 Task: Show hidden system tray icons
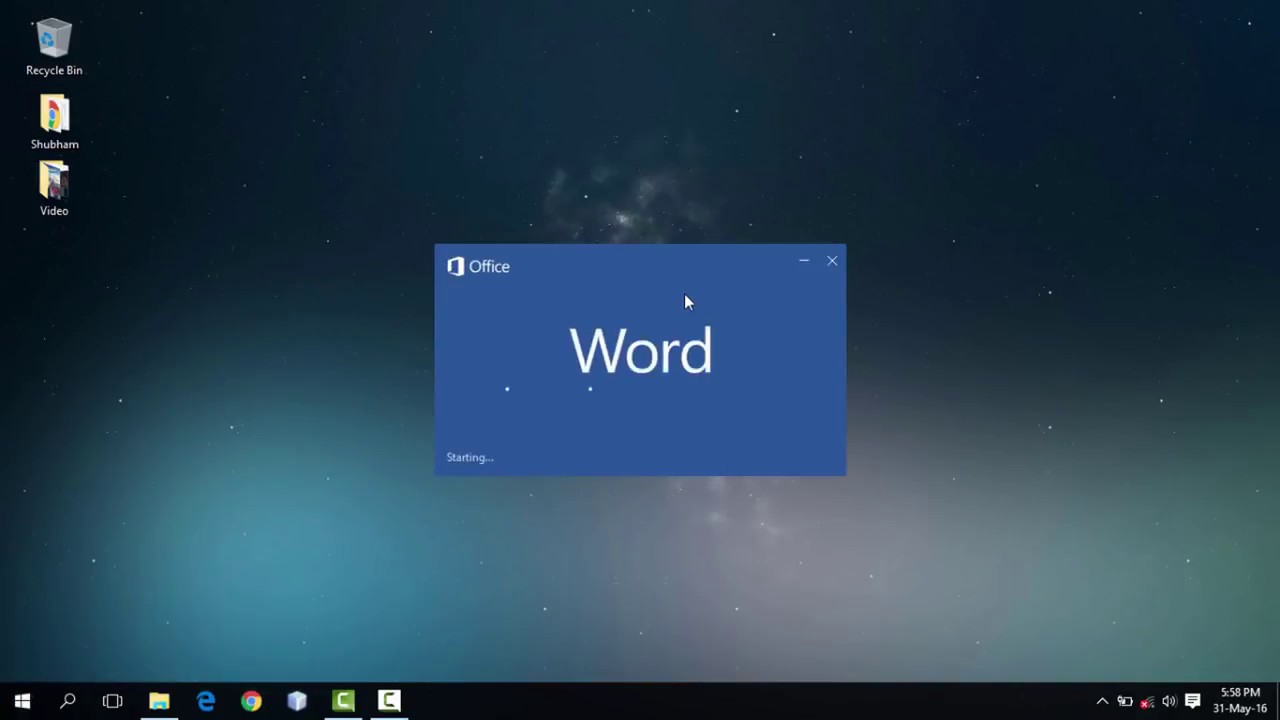[1102, 701]
